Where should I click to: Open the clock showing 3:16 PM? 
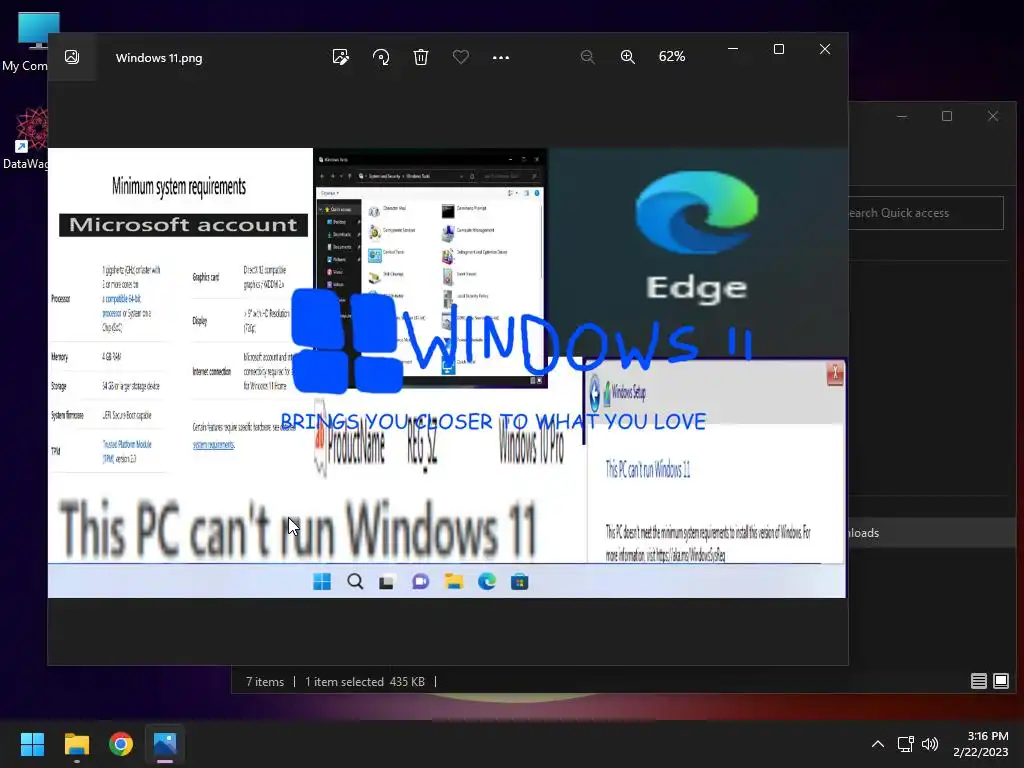980,744
